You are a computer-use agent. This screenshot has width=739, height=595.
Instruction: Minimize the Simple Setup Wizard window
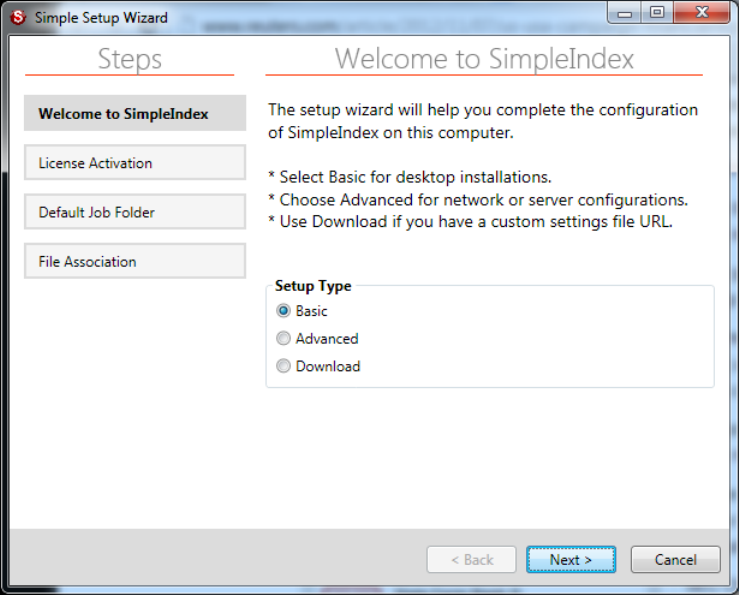(x=625, y=14)
